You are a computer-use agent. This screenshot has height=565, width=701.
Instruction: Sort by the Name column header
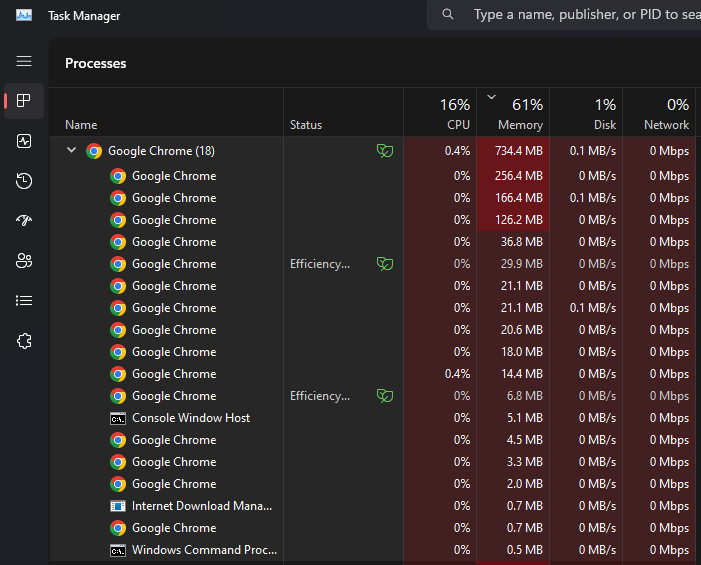tap(166, 112)
